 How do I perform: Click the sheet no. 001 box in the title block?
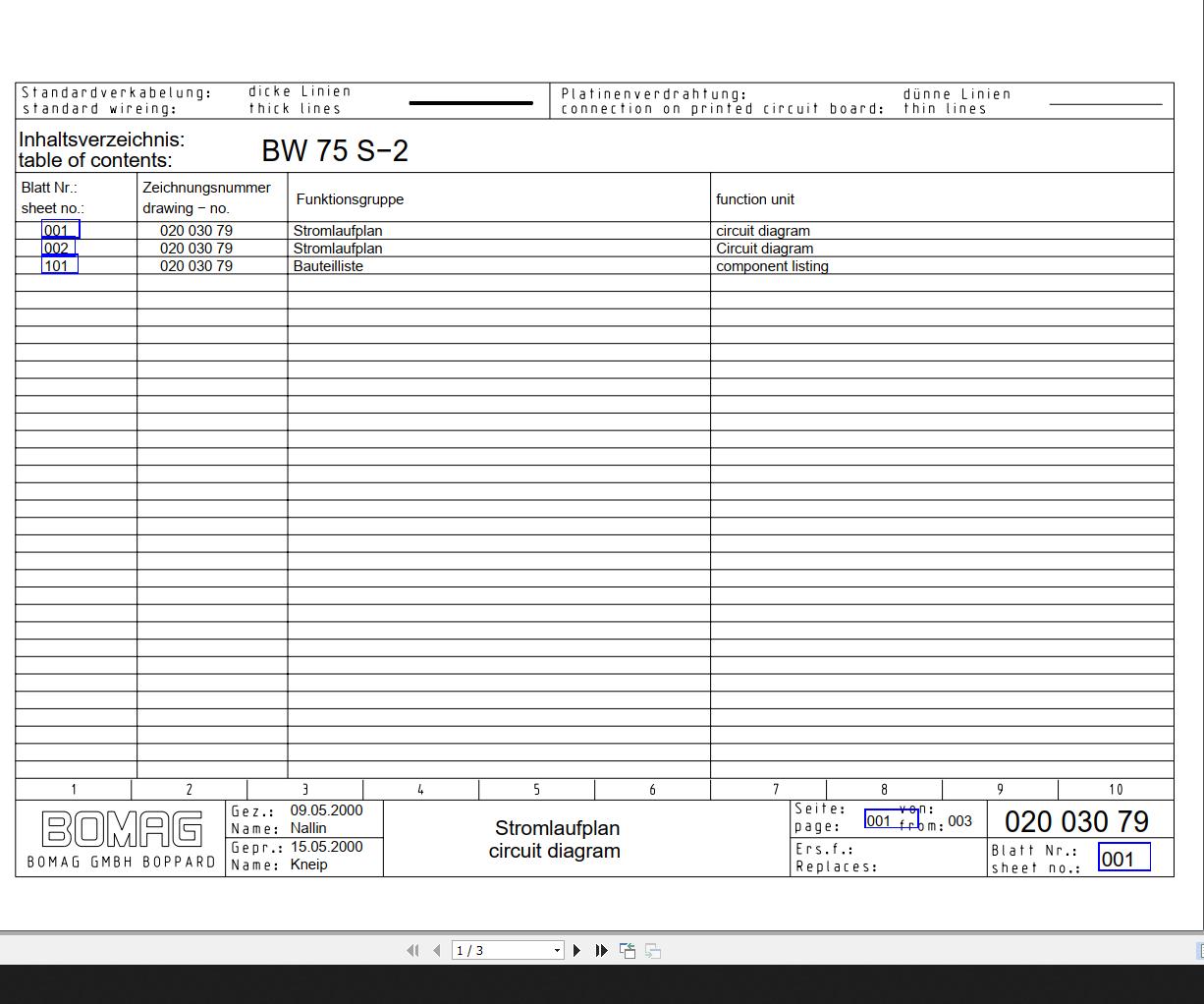click(x=1123, y=858)
